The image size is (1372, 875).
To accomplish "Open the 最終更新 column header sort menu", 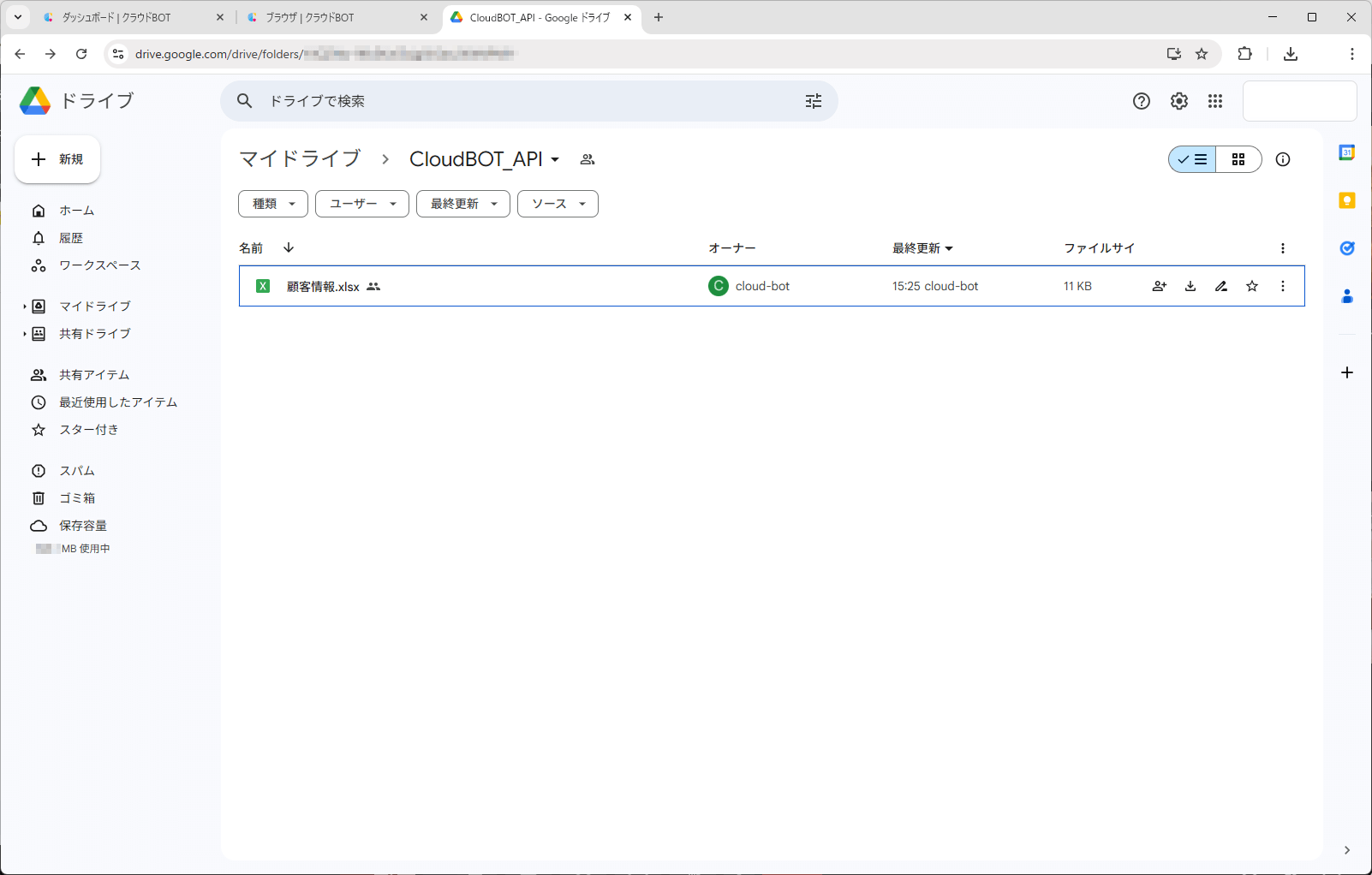I will [922, 248].
